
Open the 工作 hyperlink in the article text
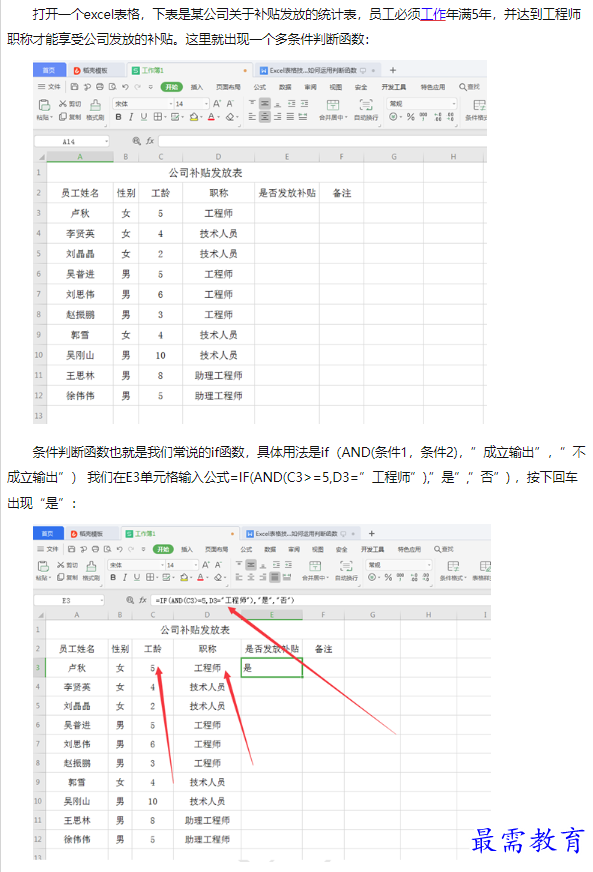pyautogui.click(x=433, y=15)
